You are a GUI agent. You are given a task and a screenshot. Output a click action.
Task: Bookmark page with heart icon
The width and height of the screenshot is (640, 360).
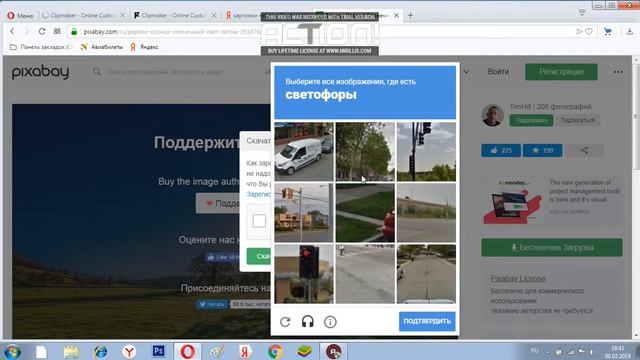(x=589, y=31)
